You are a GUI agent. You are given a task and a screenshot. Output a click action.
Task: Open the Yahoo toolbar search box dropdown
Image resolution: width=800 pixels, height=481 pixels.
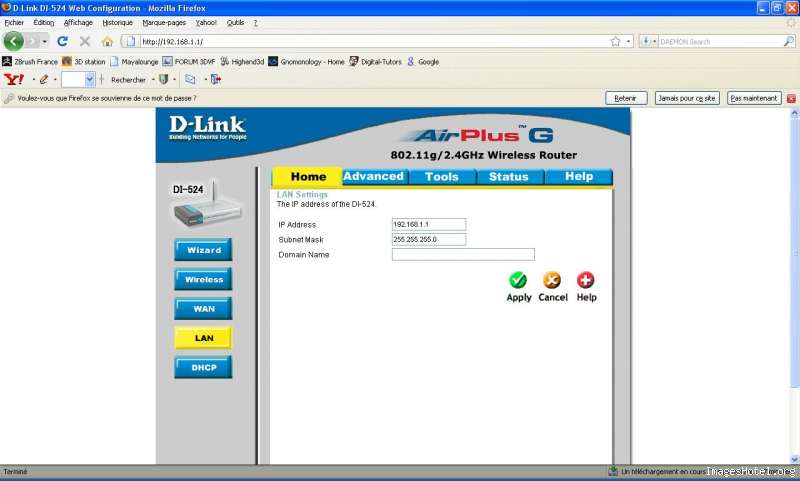[90, 79]
